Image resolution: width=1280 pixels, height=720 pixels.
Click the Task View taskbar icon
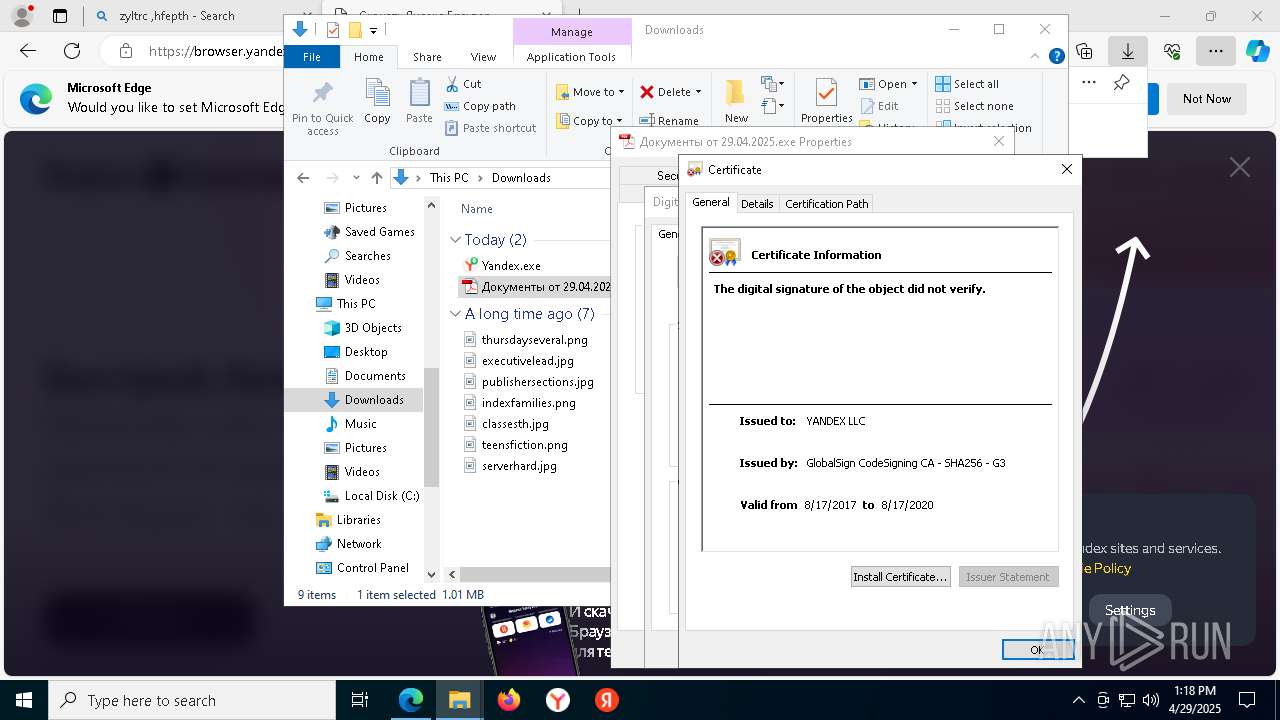[x=360, y=700]
